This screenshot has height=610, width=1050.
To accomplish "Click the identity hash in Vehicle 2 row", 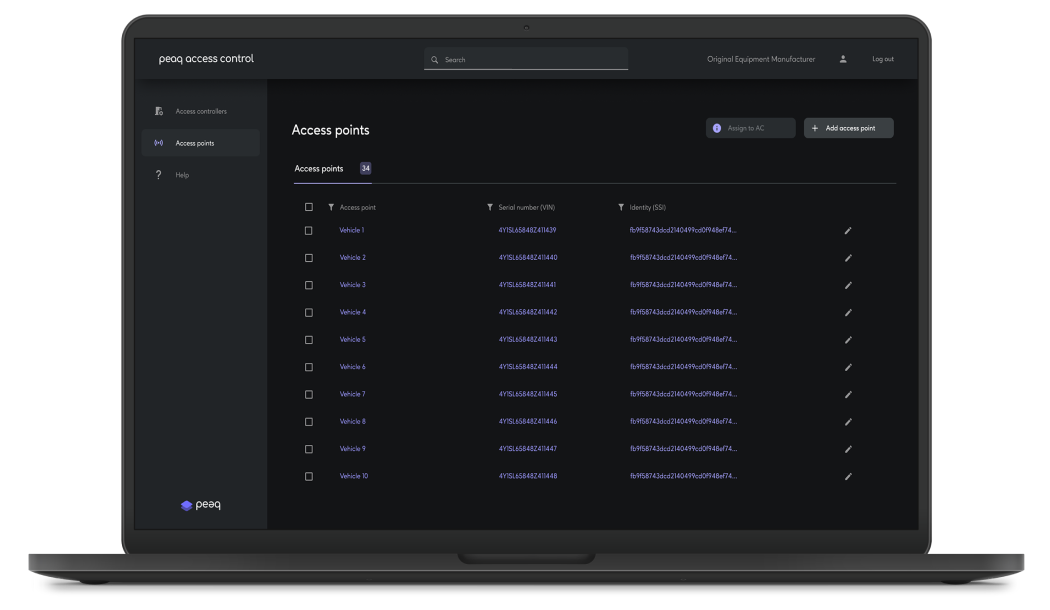I will pyautogui.click(x=683, y=258).
